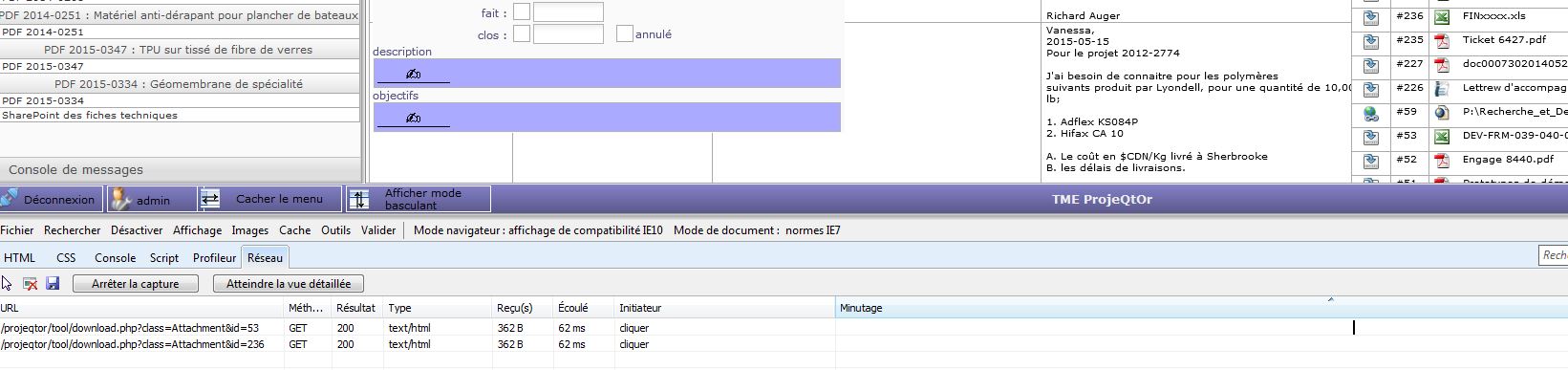
Task: Tick the 'clos' checkbox
Action: pyautogui.click(x=522, y=34)
